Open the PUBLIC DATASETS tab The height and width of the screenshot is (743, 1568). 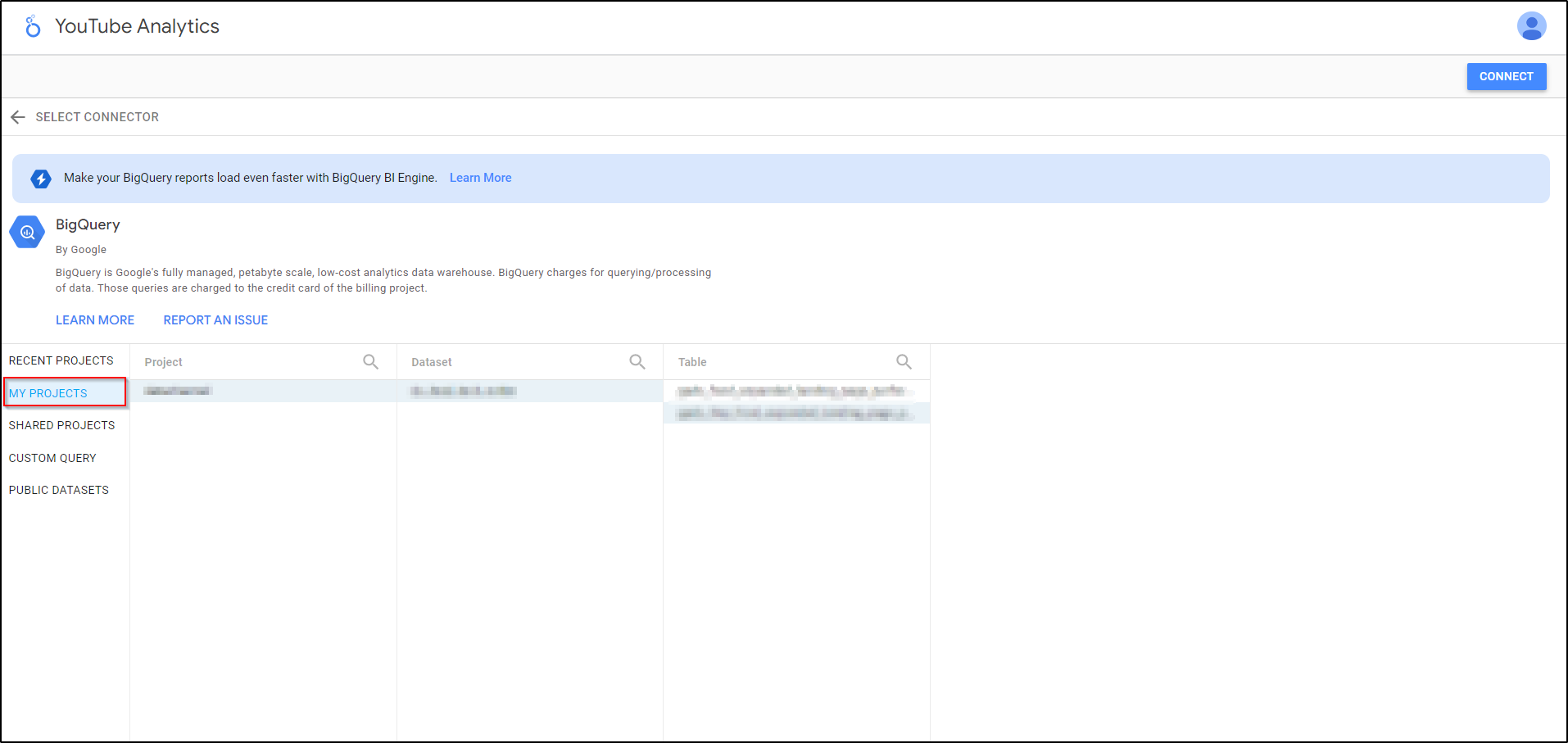(x=59, y=490)
